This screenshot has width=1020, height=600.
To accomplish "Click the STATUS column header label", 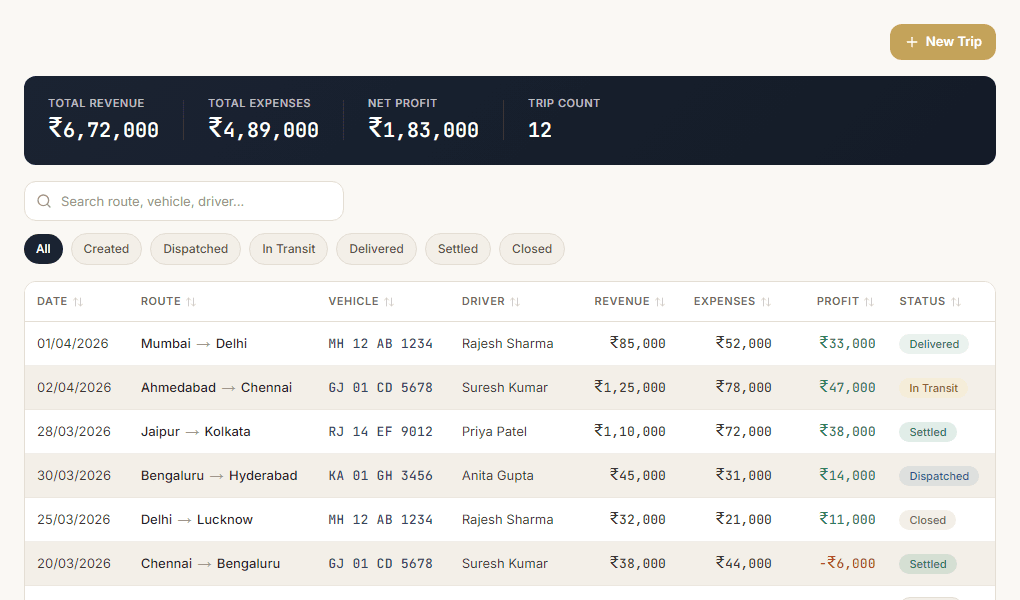I will (922, 301).
